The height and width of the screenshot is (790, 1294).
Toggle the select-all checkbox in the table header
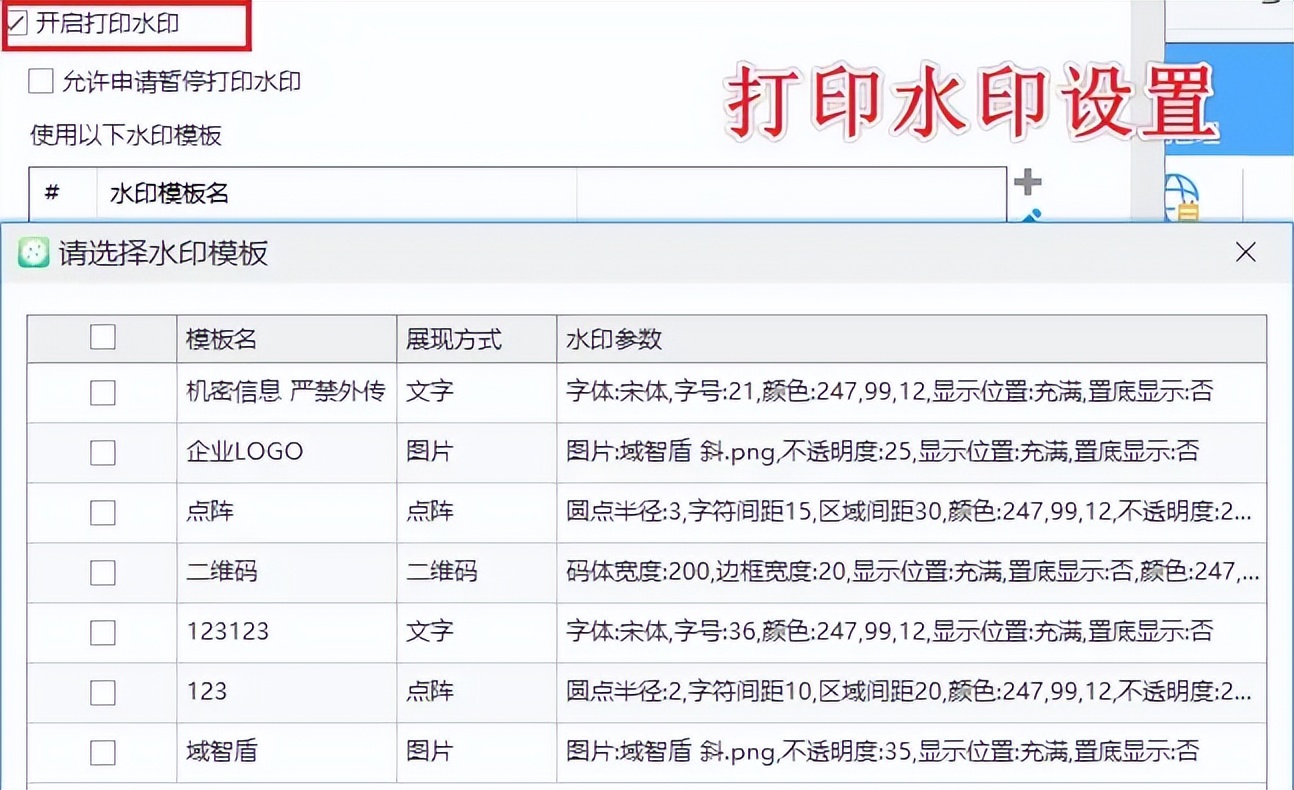[x=101, y=337]
